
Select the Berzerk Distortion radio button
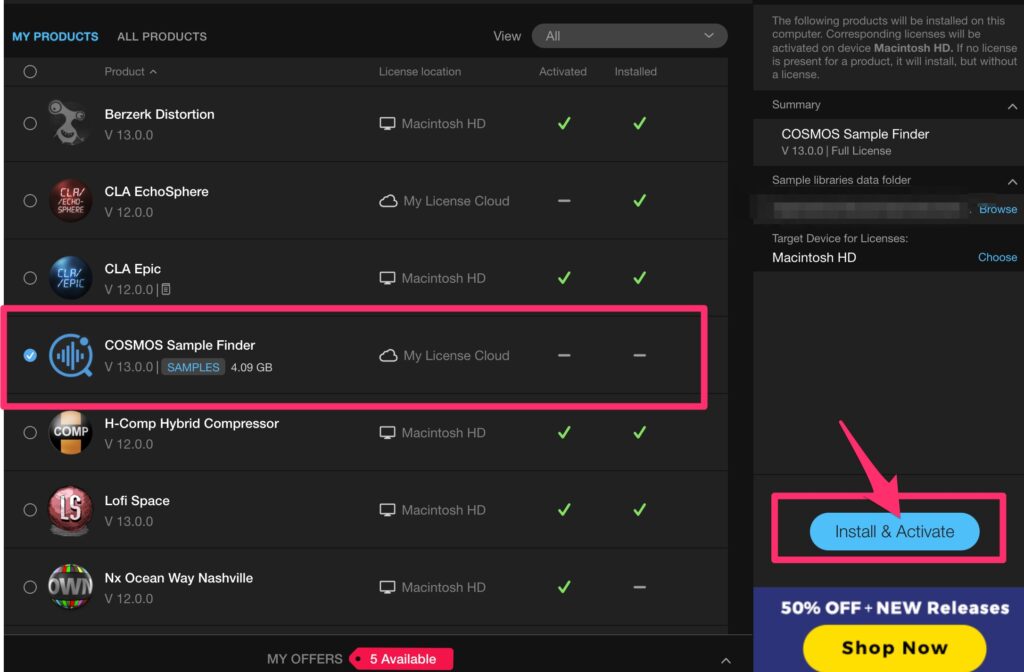(30, 124)
